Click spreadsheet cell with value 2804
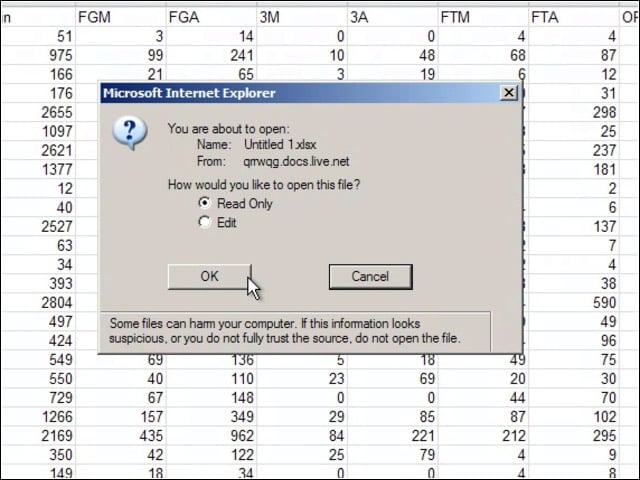640x480 pixels. (x=38, y=302)
